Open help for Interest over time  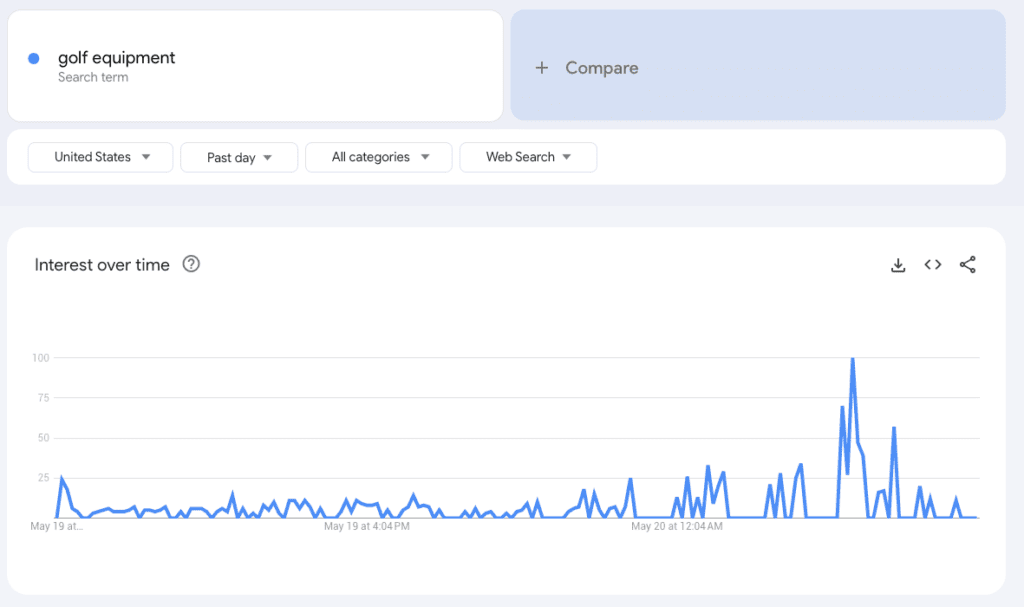(x=191, y=265)
